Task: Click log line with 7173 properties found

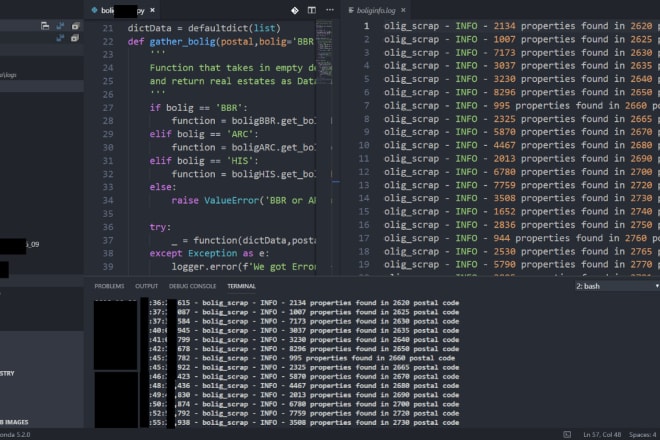Action: (522, 53)
